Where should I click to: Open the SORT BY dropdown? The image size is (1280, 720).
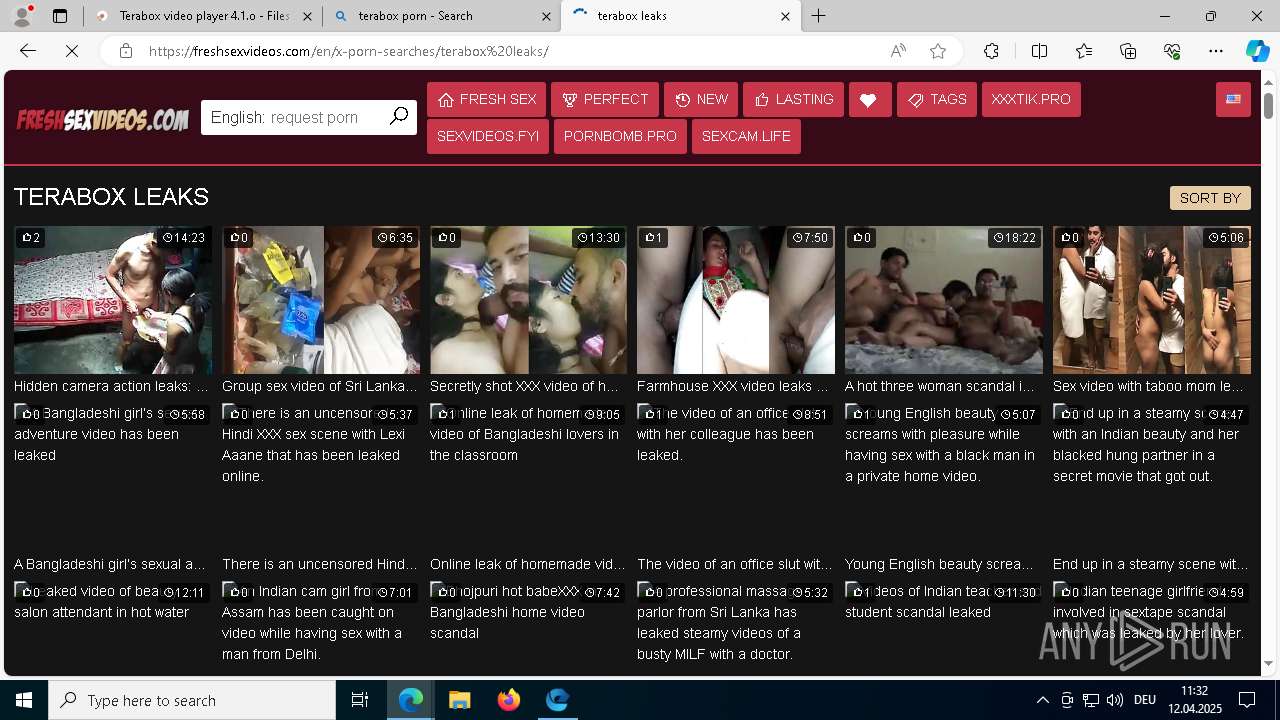point(1210,198)
